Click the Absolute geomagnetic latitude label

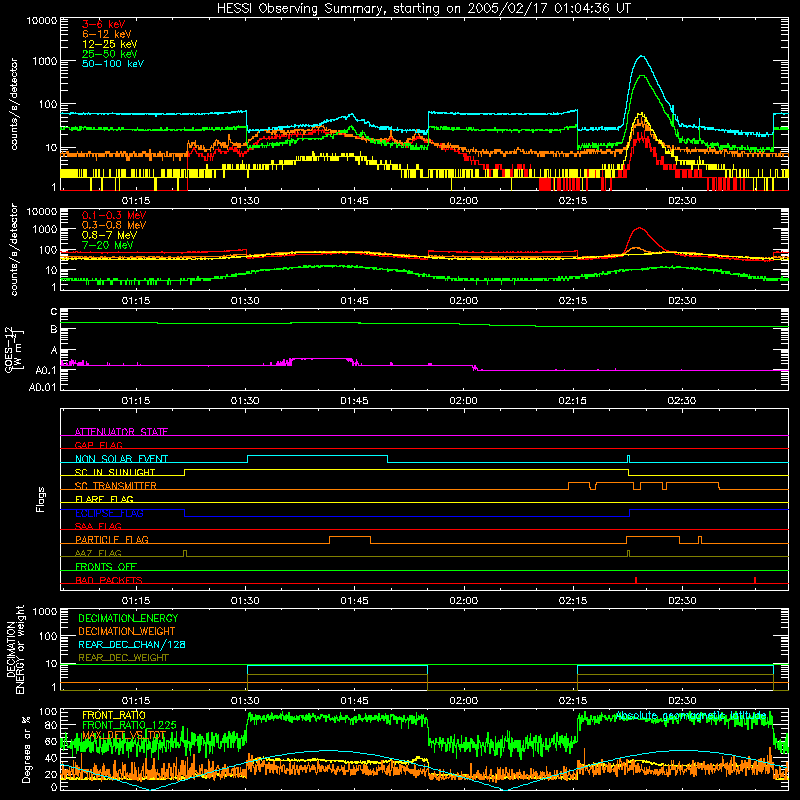[x=690, y=716]
